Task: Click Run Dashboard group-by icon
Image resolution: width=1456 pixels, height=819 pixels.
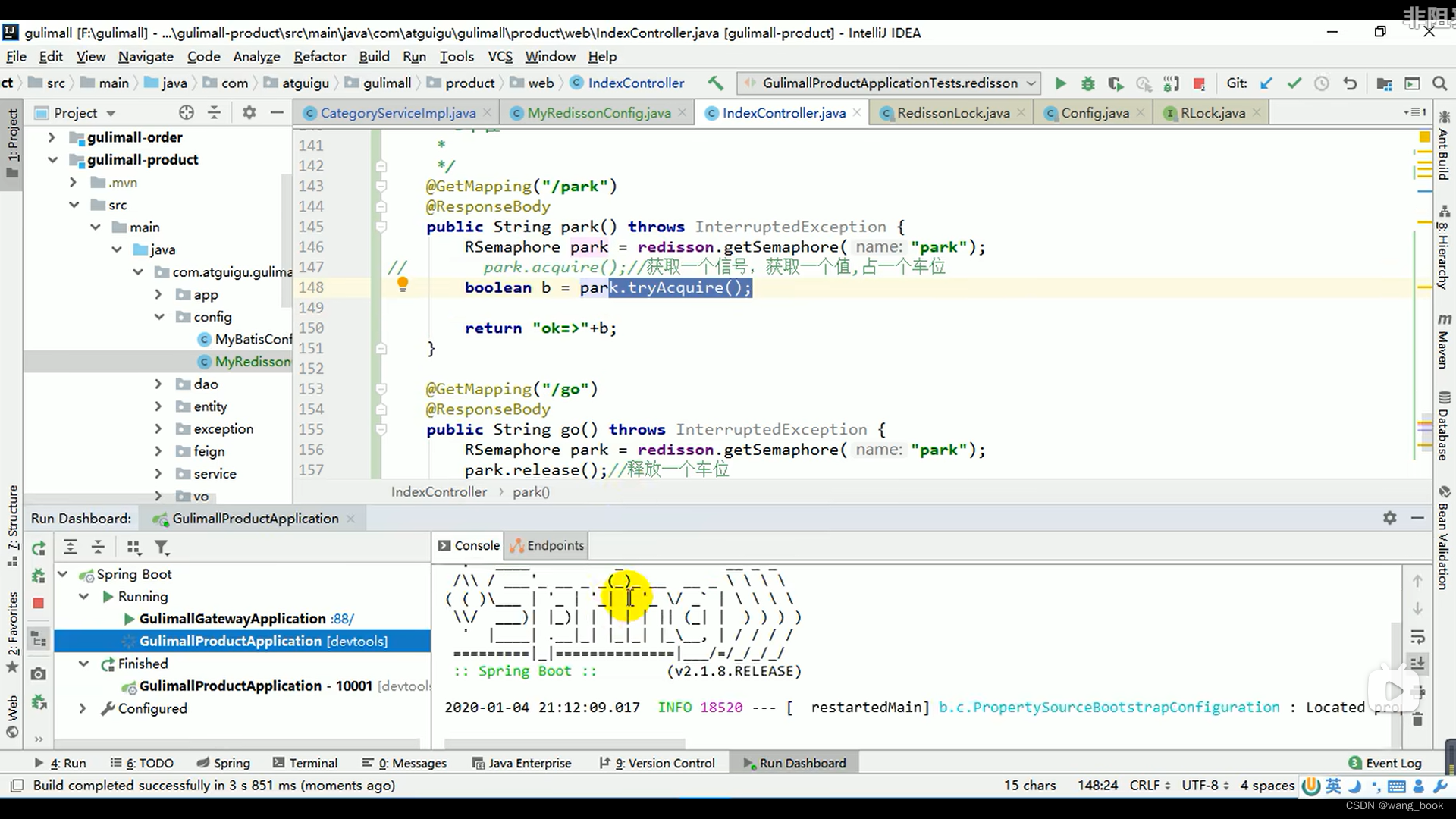Action: (x=134, y=547)
